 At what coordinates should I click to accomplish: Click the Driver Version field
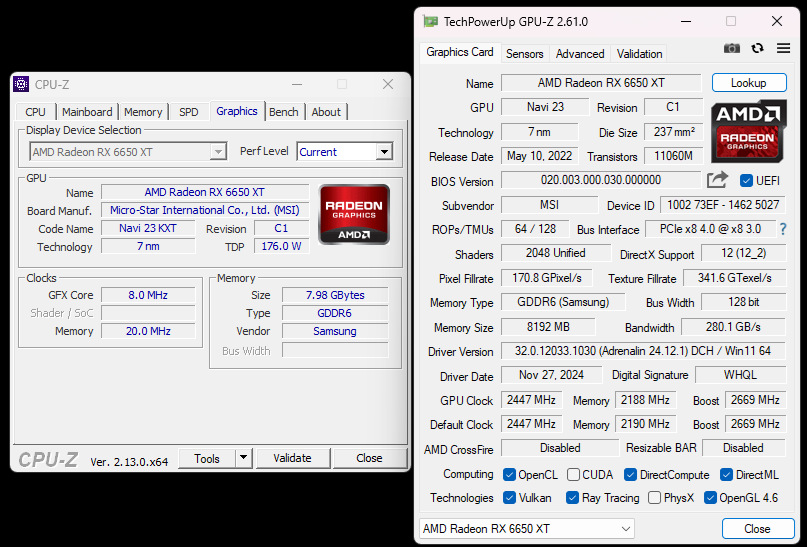pos(643,351)
